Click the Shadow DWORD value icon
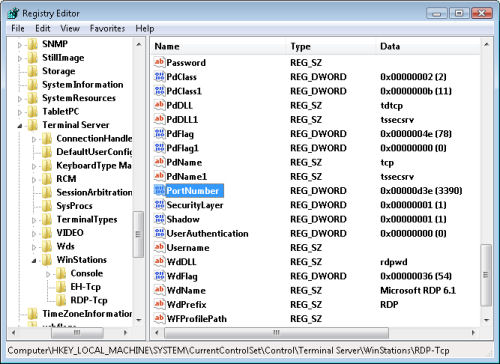 [x=159, y=219]
